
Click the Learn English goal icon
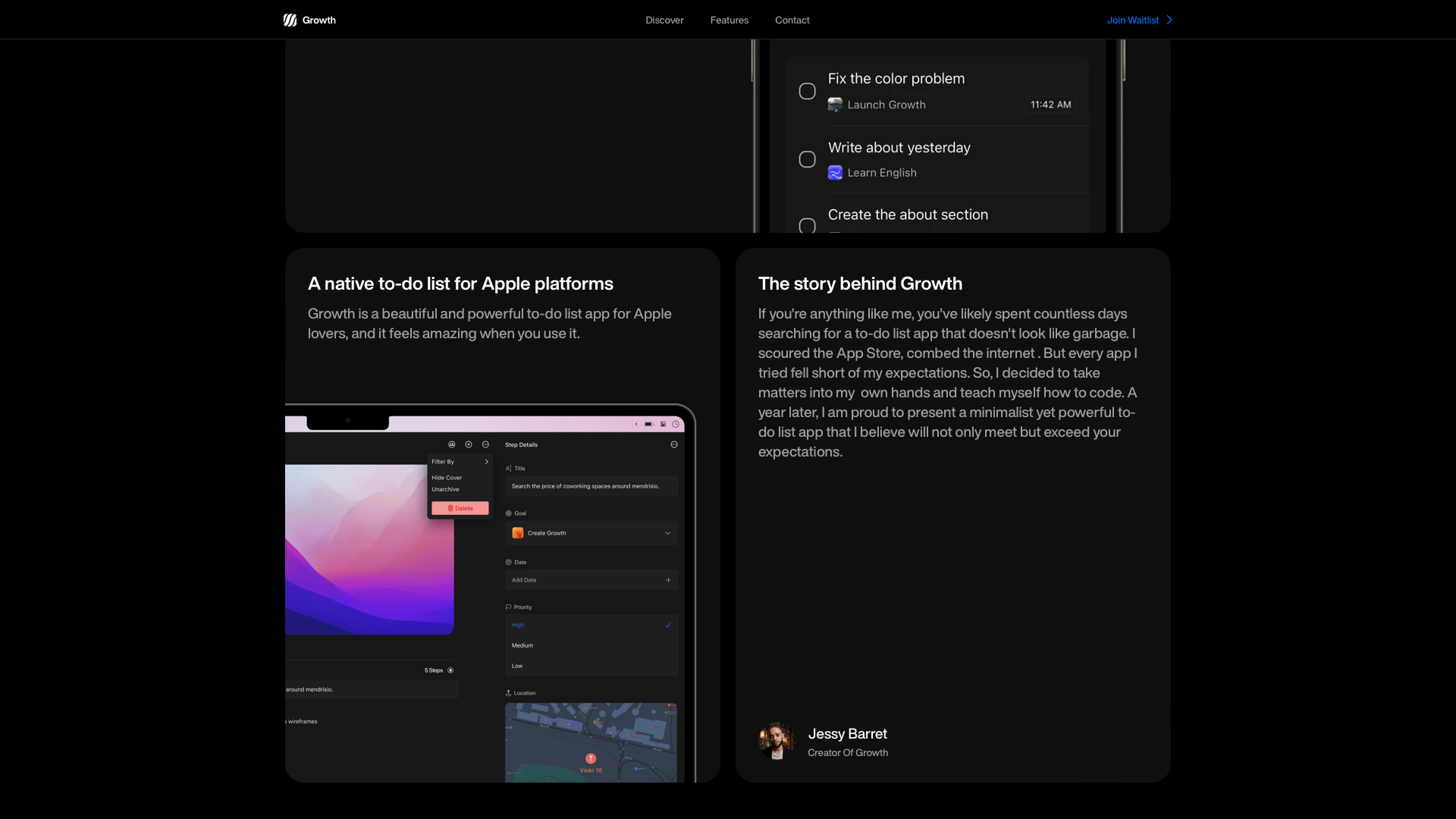[x=835, y=173]
